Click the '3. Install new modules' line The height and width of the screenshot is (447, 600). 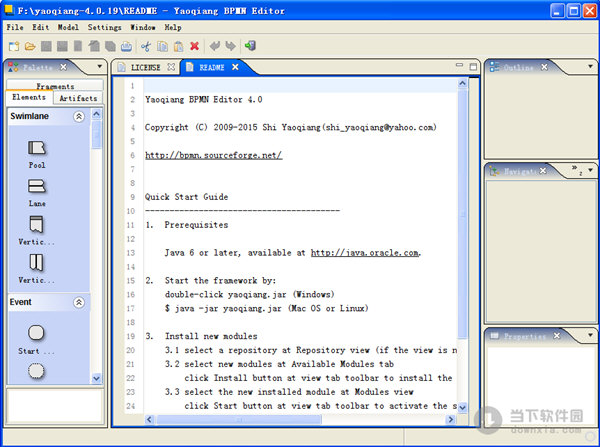201,336
